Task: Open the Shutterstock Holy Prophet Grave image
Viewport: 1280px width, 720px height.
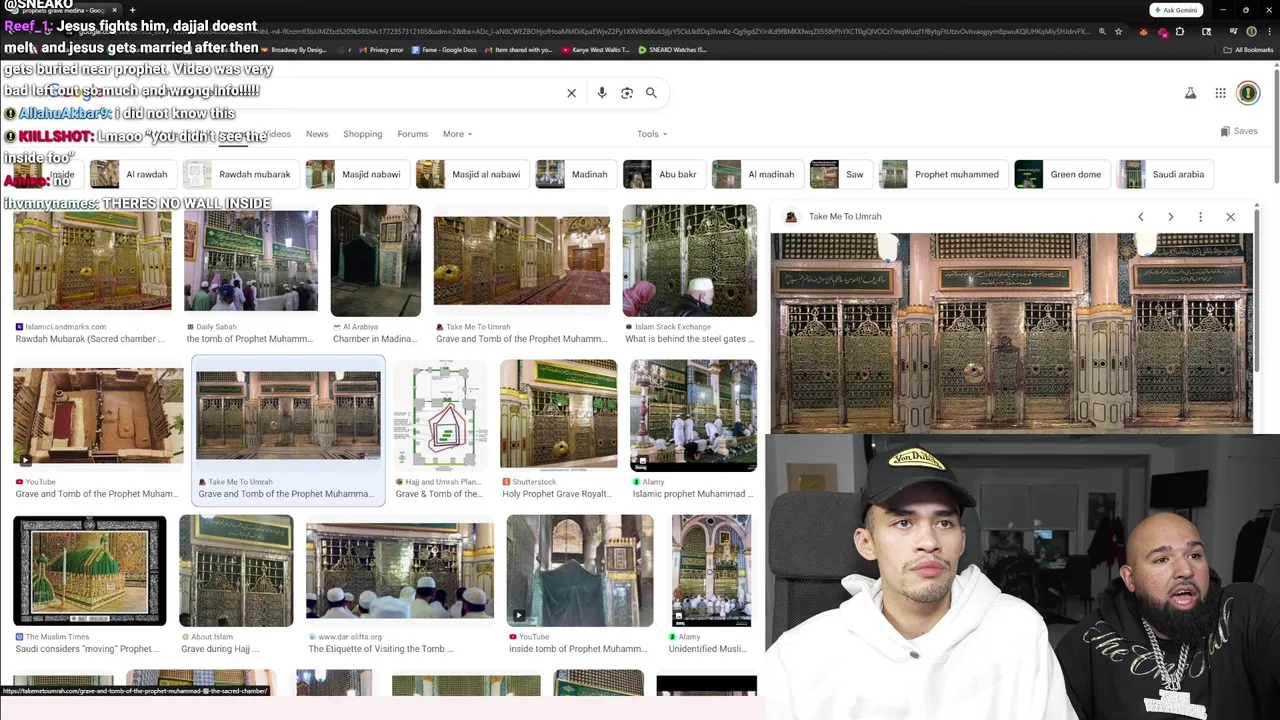Action: point(558,414)
